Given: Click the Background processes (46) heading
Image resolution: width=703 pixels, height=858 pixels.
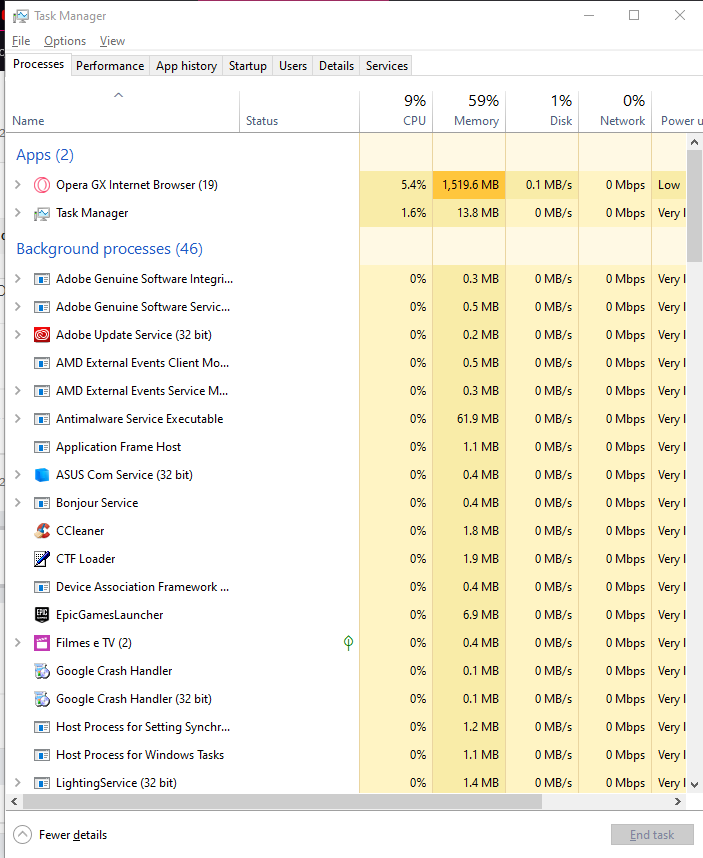Looking at the screenshot, I should click(109, 249).
